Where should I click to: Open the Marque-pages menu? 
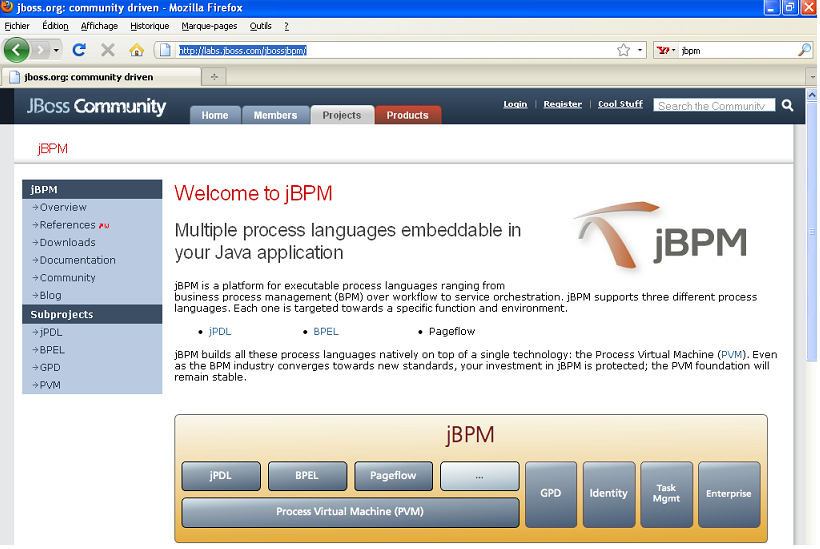click(209, 26)
